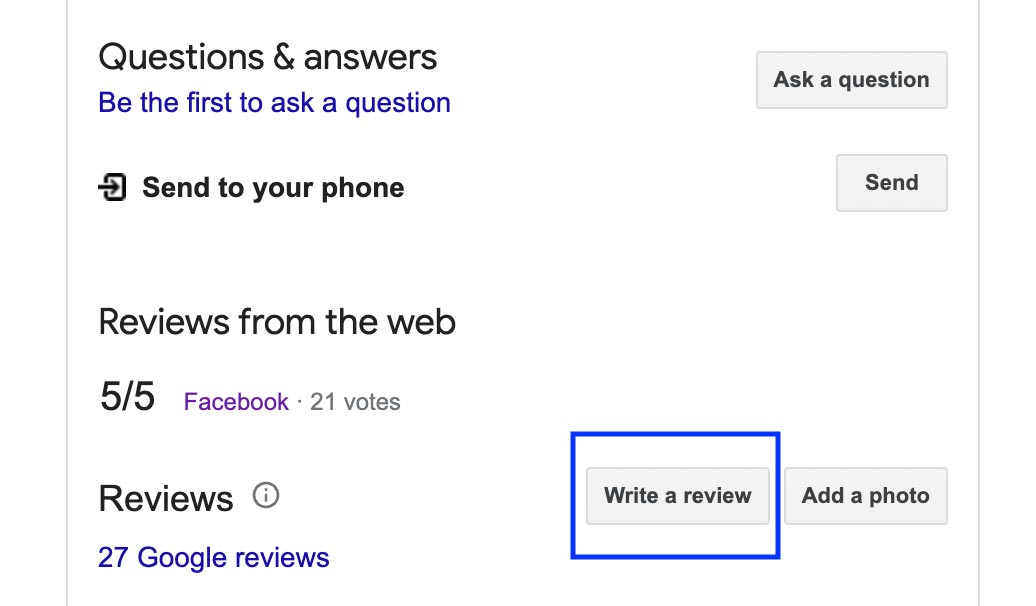This screenshot has height=606, width=1036.
Task: Click the Write a review button
Action: (x=677, y=496)
